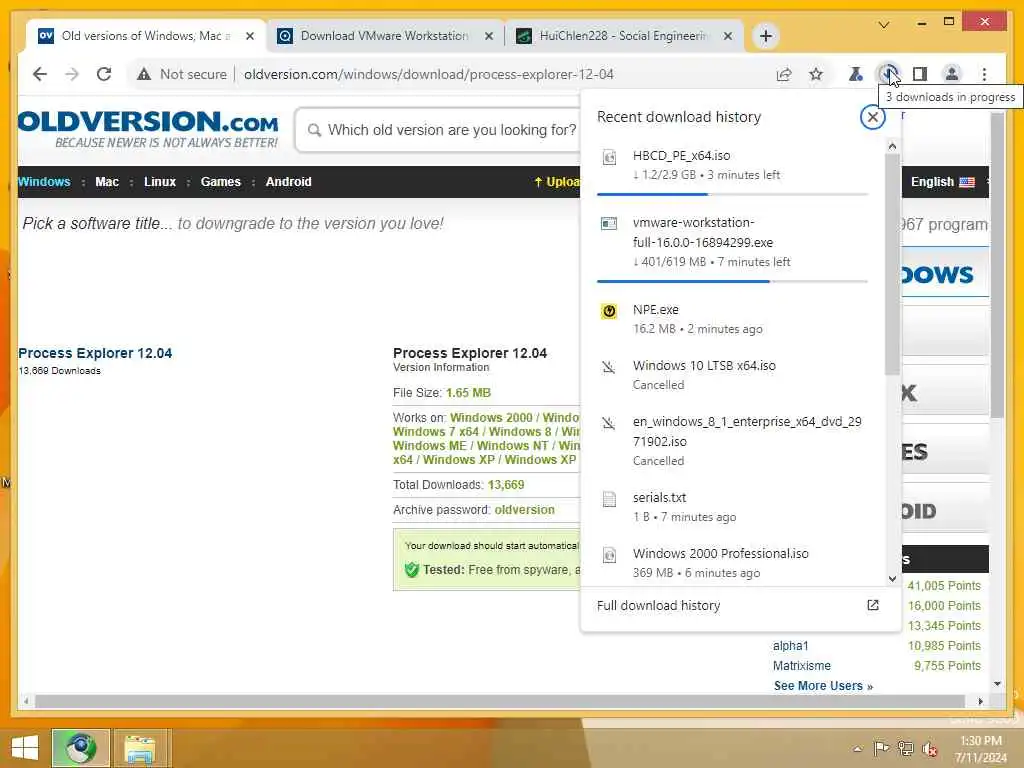Image resolution: width=1024 pixels, height=768 pixels.
Task: Close the Recent download history popup
Action: [872, 117]
